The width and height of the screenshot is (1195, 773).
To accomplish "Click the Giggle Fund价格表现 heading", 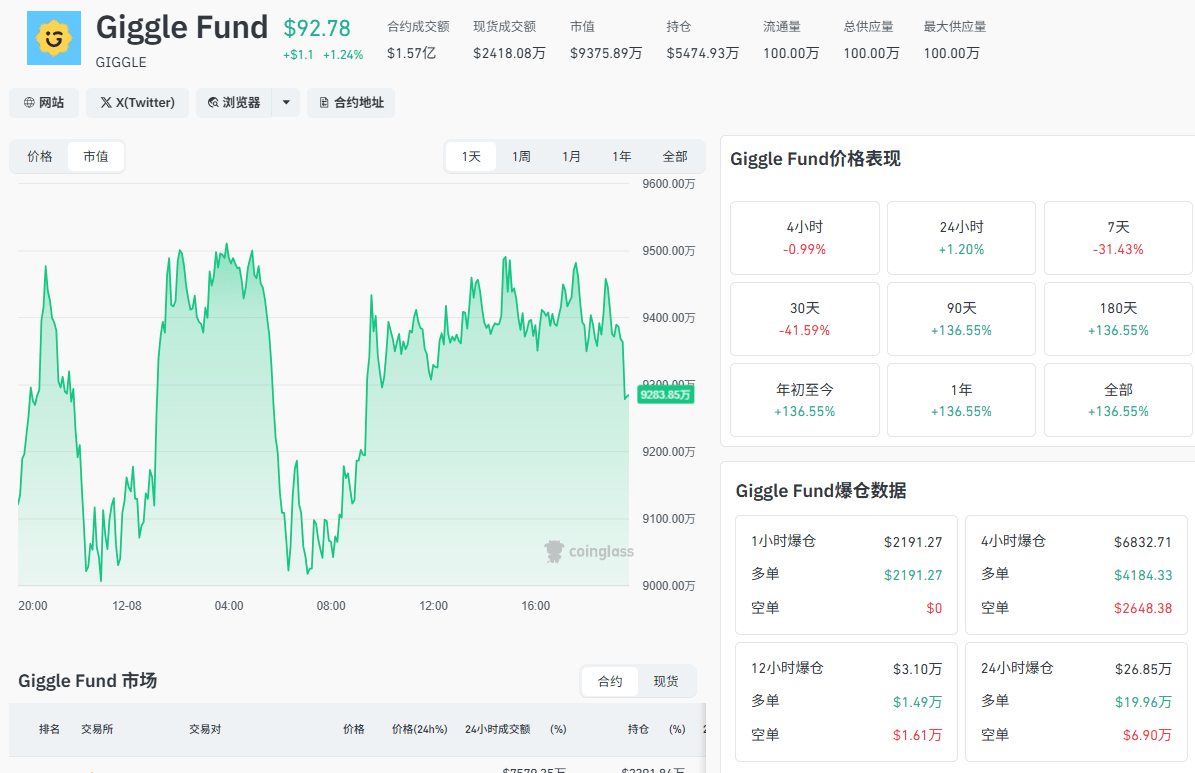I will click(x=815, y=159).
